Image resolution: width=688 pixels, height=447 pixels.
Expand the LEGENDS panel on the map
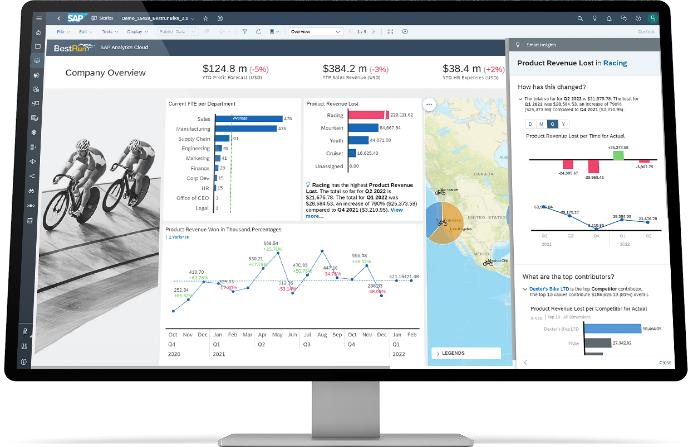pos(466,353)
